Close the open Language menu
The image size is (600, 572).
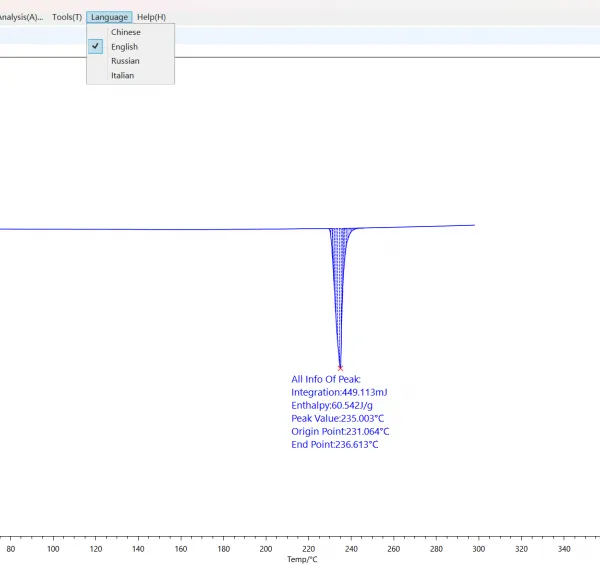point(109,17)
